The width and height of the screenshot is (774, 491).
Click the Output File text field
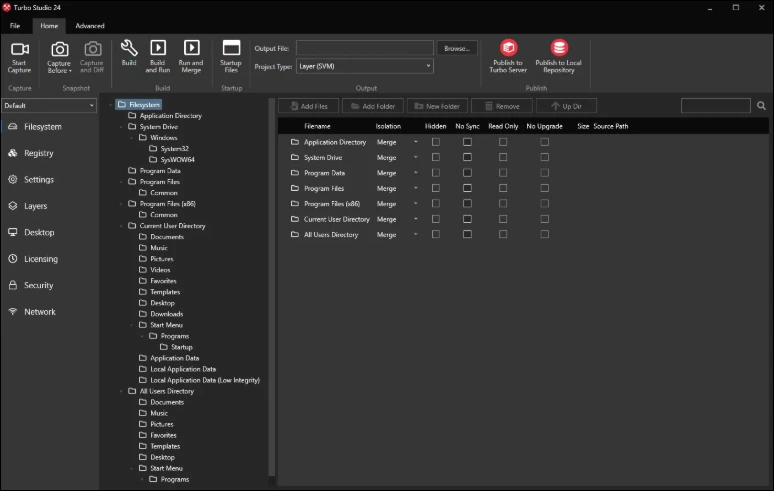365,48
